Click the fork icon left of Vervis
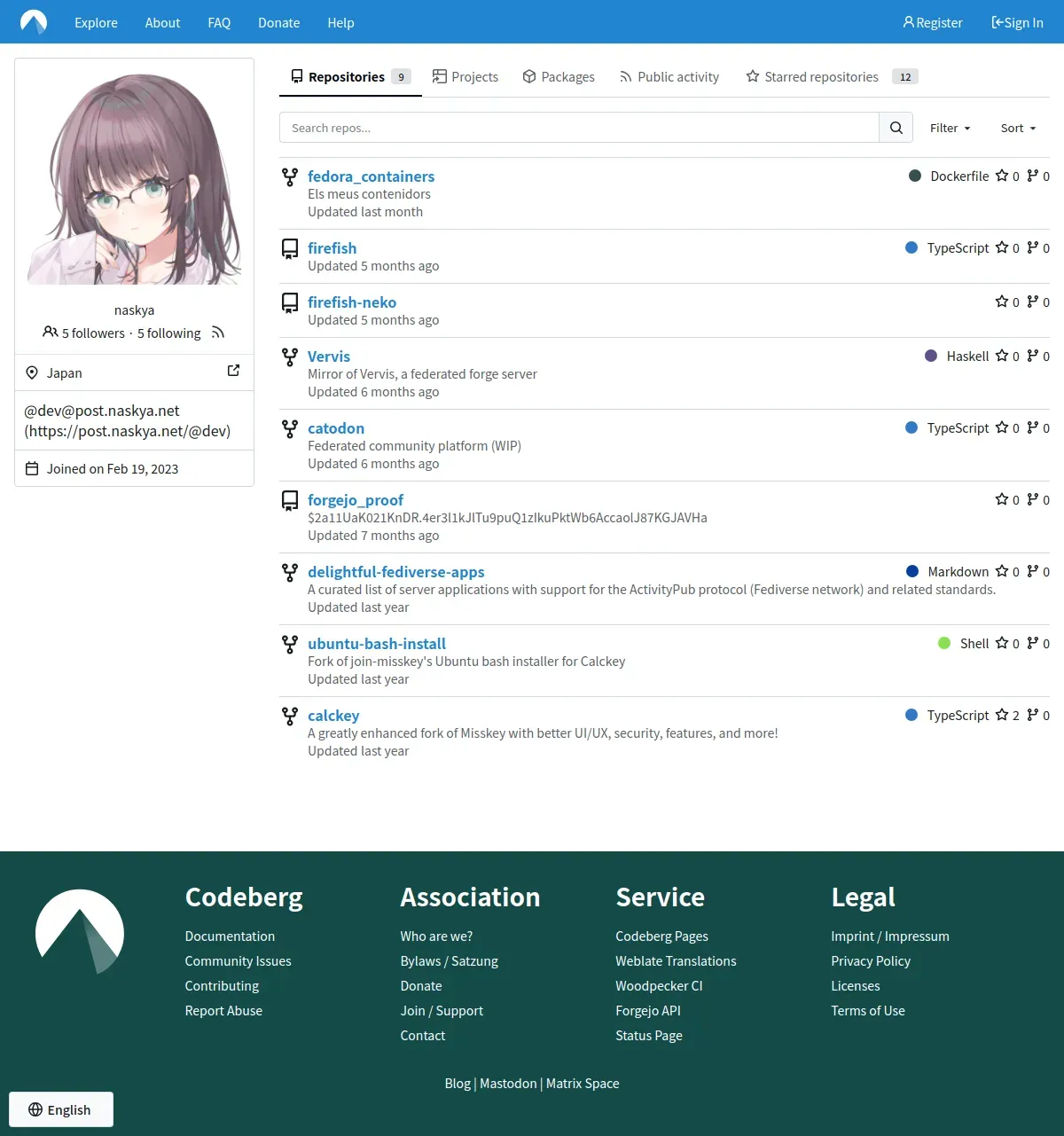The width and height of the screenshot is (1064, 1136). point(290,357)
